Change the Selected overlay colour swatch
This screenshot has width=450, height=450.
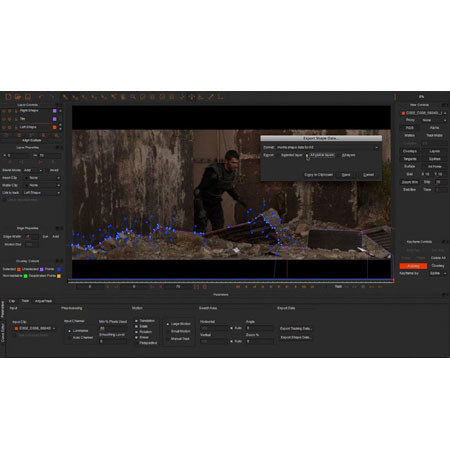(x=19, y=269)
